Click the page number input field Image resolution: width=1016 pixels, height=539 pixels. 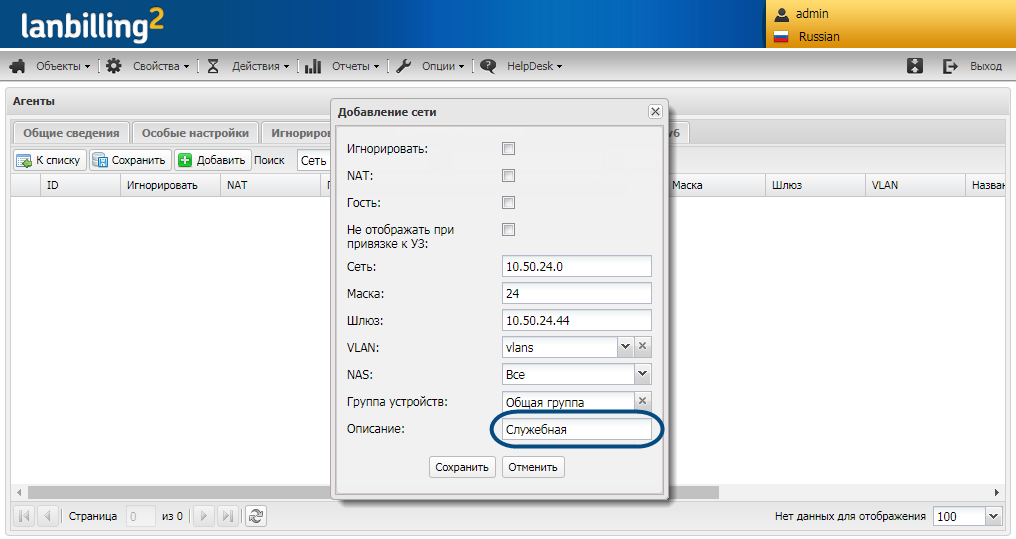tap(141, 516)
